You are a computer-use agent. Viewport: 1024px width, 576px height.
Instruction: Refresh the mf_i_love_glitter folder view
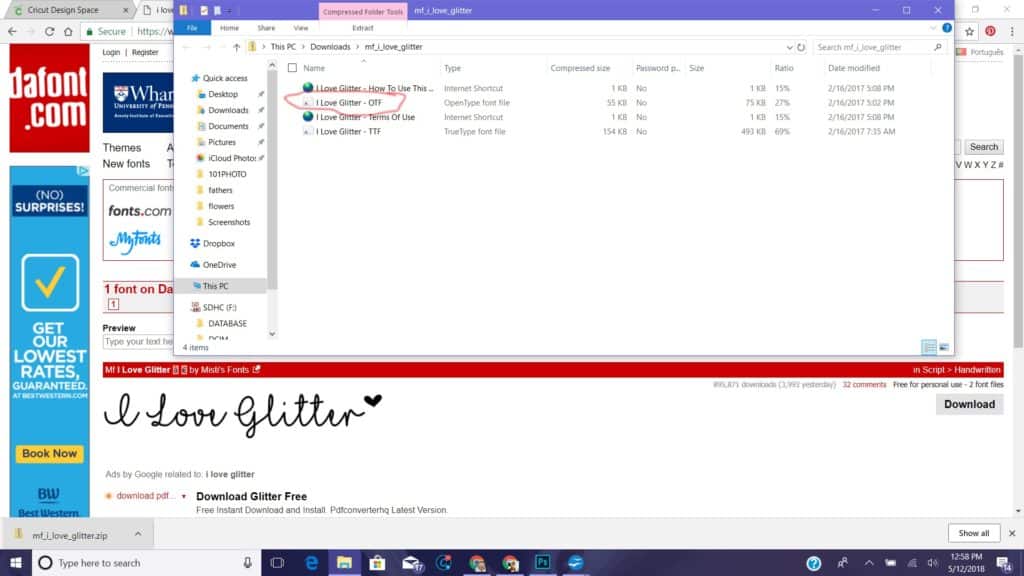pyautogui.click(x=801, y=47)
